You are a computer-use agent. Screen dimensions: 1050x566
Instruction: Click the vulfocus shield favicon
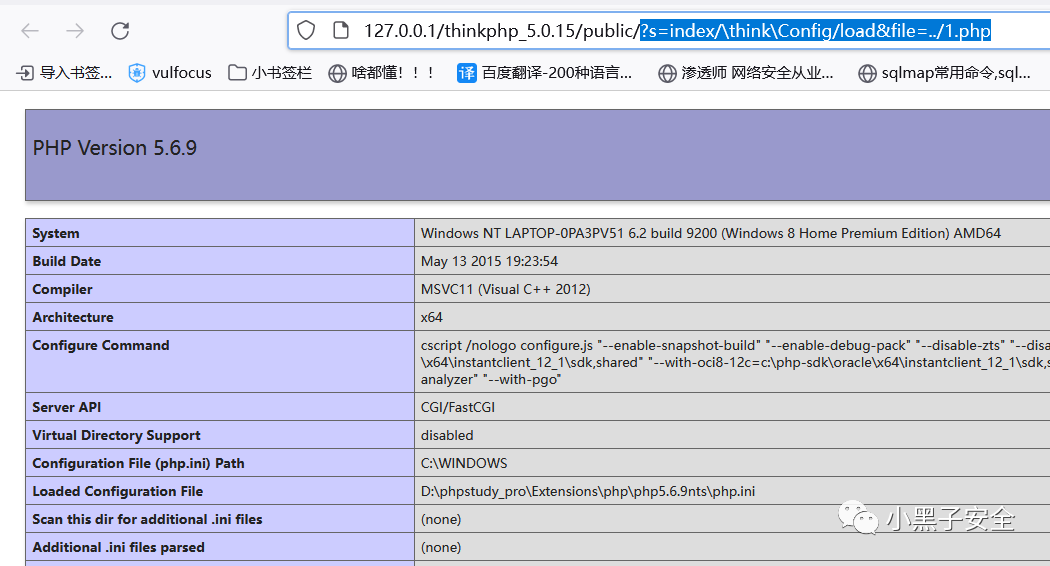[x=137, y=72]
